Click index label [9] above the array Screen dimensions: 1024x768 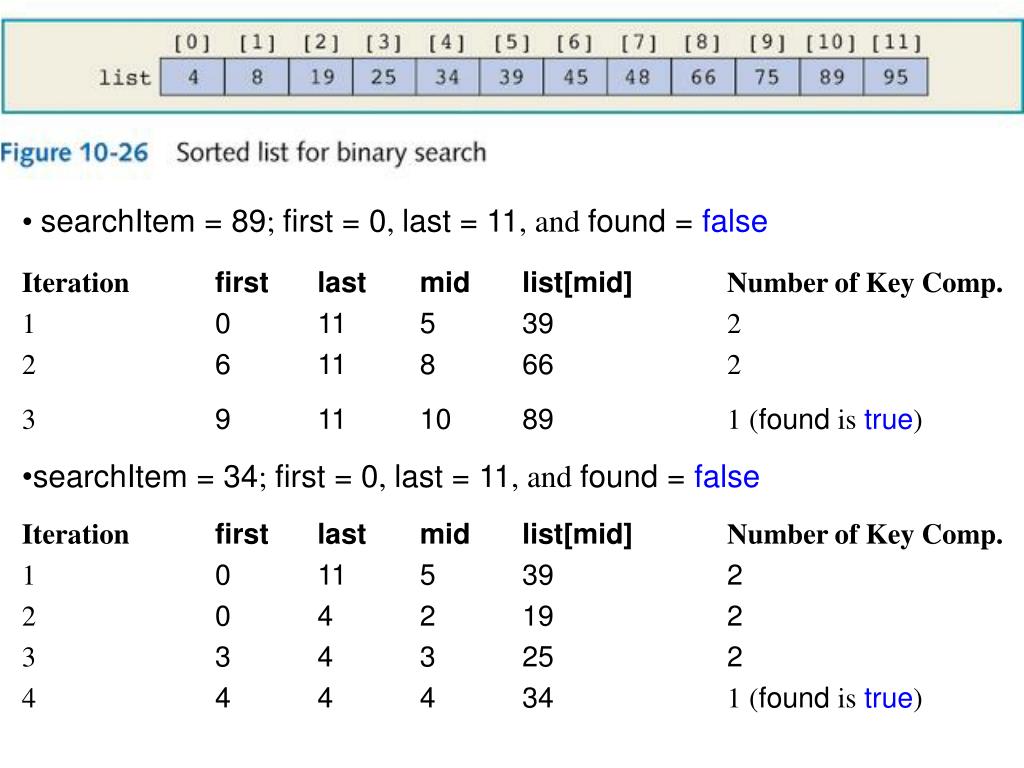click(767, 43)
